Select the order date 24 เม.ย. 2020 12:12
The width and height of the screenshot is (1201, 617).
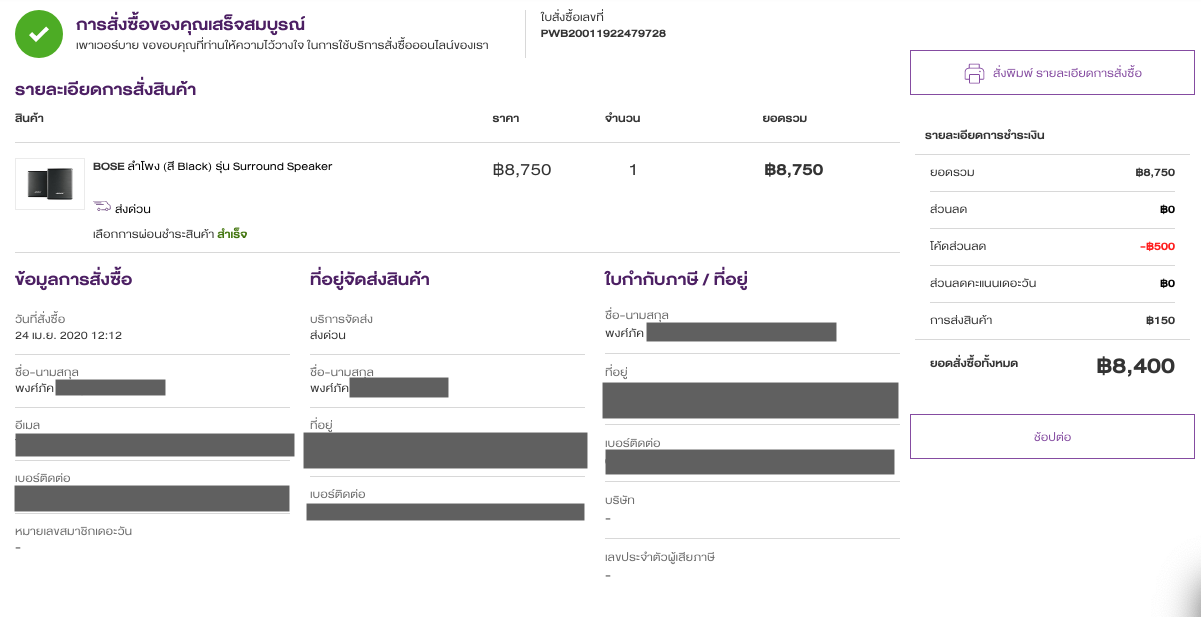coord(69,335)
